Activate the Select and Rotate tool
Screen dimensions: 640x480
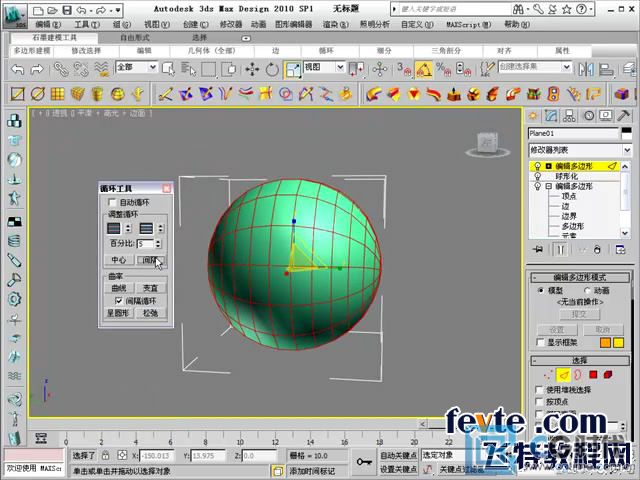click(272, 69)
